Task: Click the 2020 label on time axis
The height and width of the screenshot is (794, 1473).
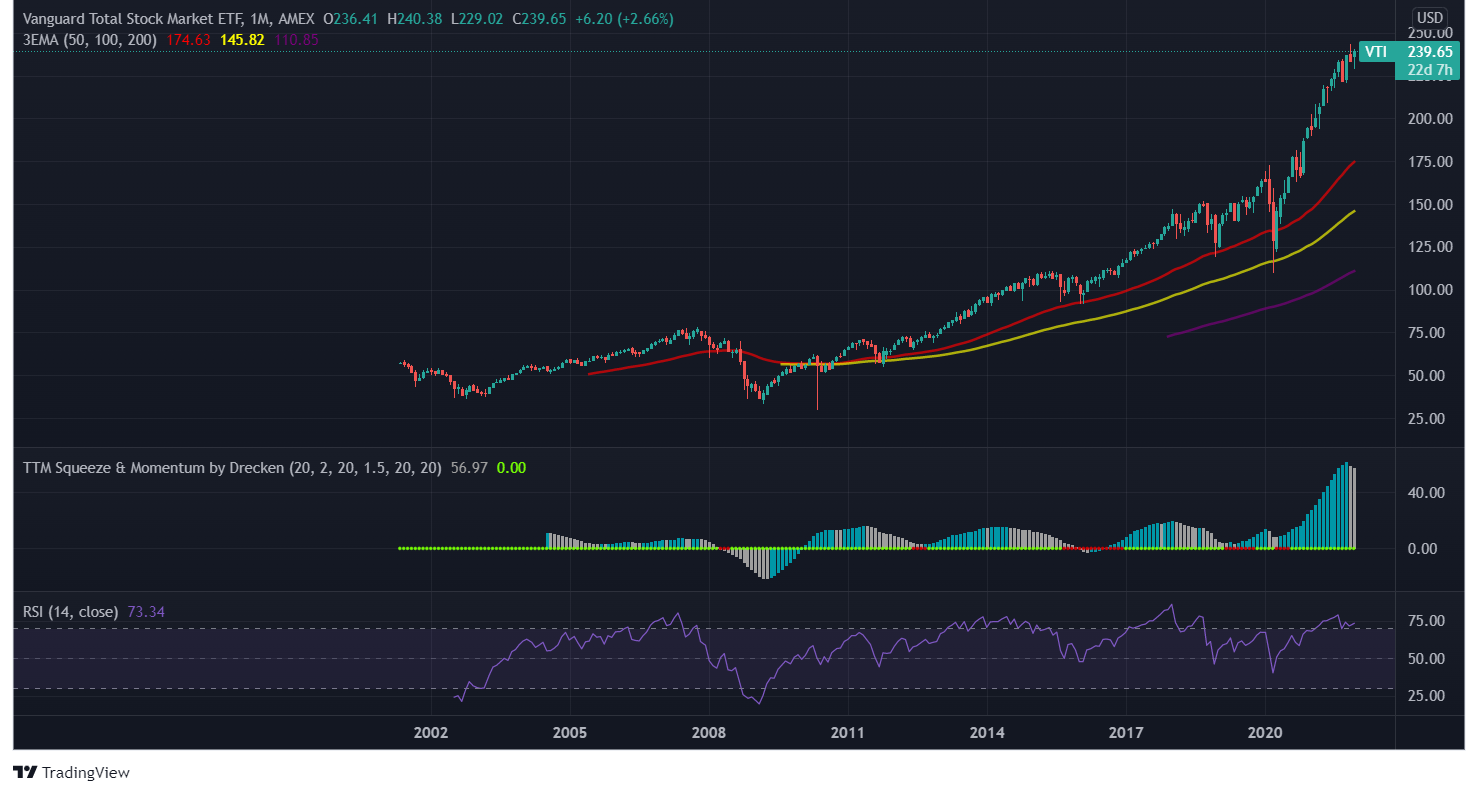Action: point(1266,732)
